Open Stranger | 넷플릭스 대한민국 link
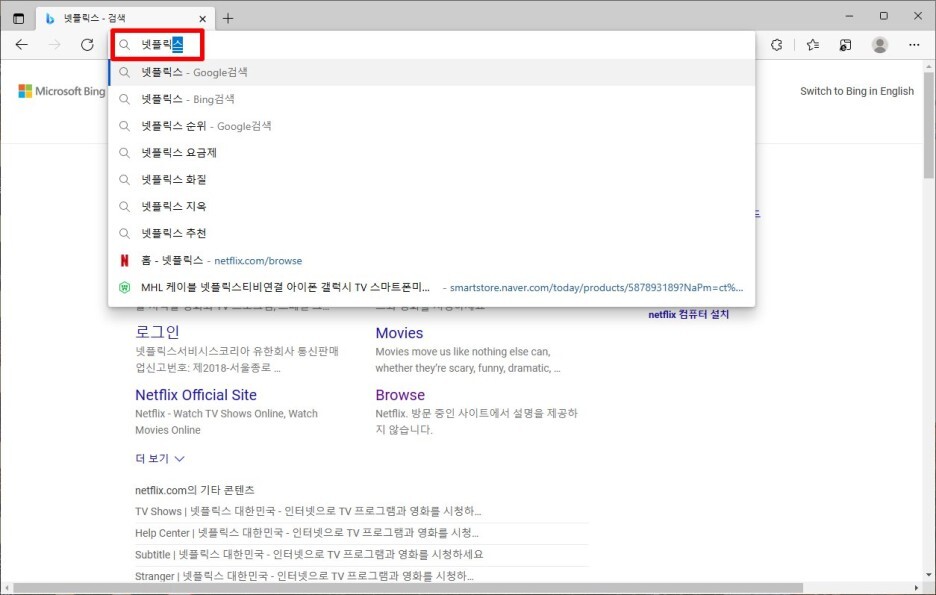This screenshot has height=595, width=936. click(304, 576)
